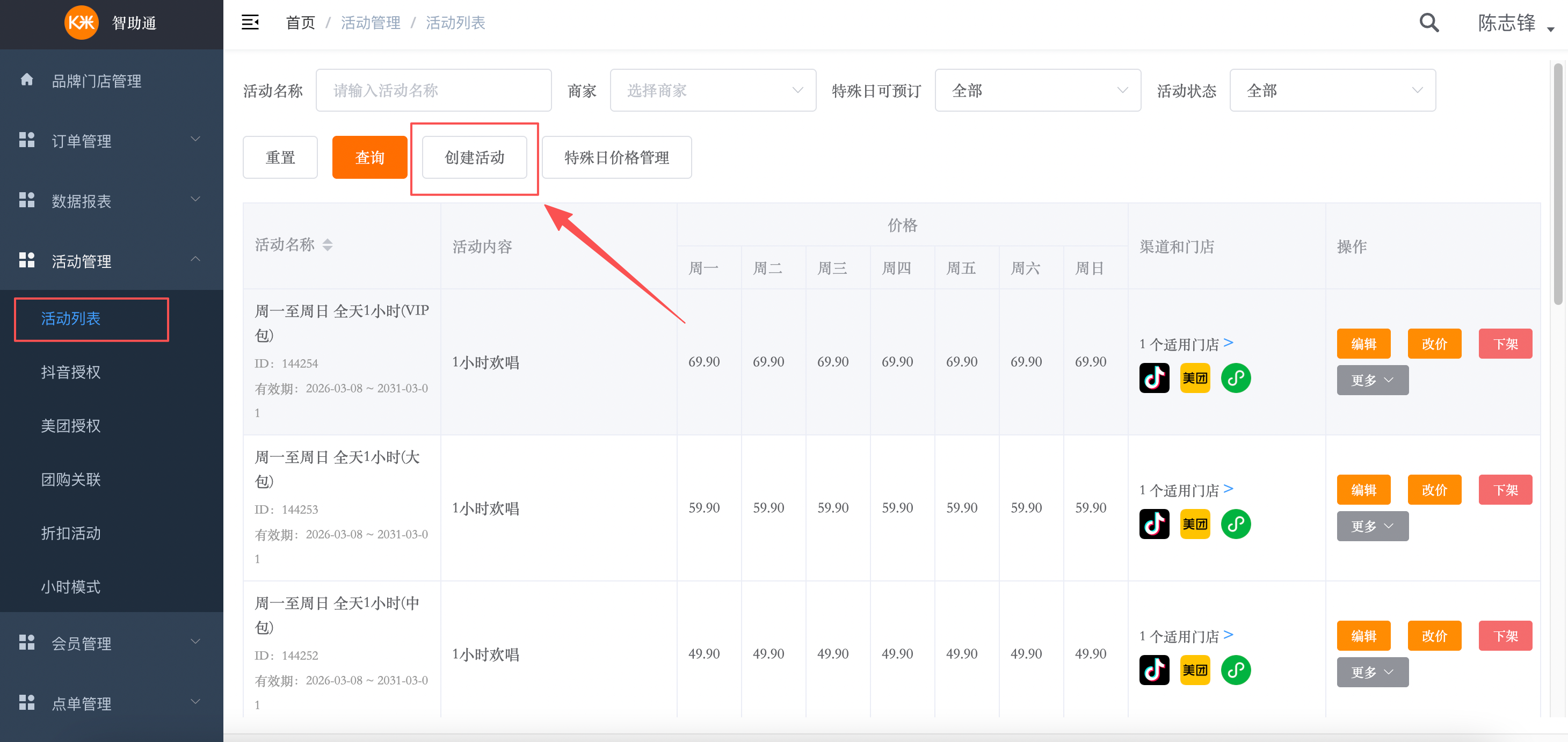Click the 创建活动 button
Viewport: 1568px width, 742px height.
[x=474, y=158]
